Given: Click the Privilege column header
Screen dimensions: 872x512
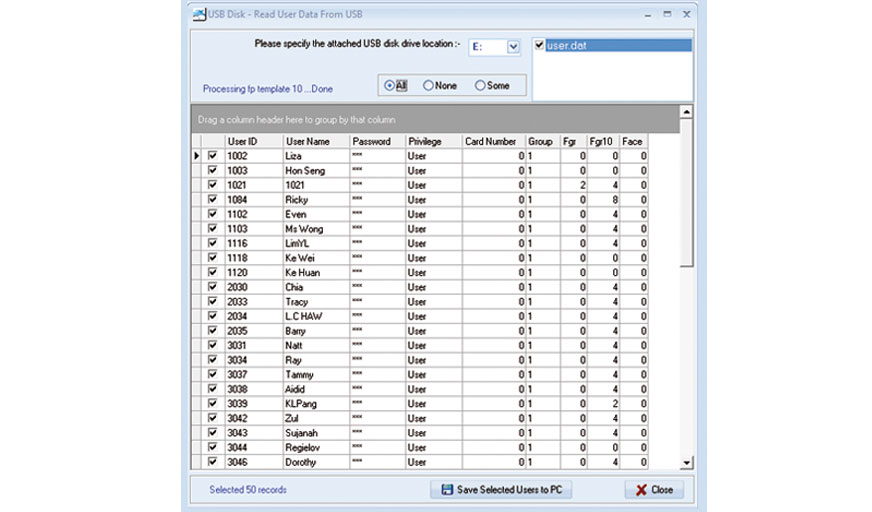Looking at the screenshot, I should pyautogui.click(x=434, y=141).
